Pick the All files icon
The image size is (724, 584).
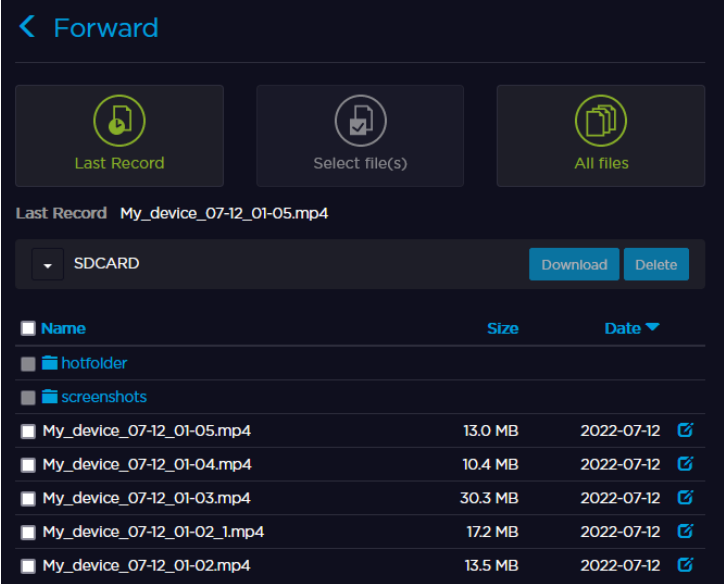point(601,120)
